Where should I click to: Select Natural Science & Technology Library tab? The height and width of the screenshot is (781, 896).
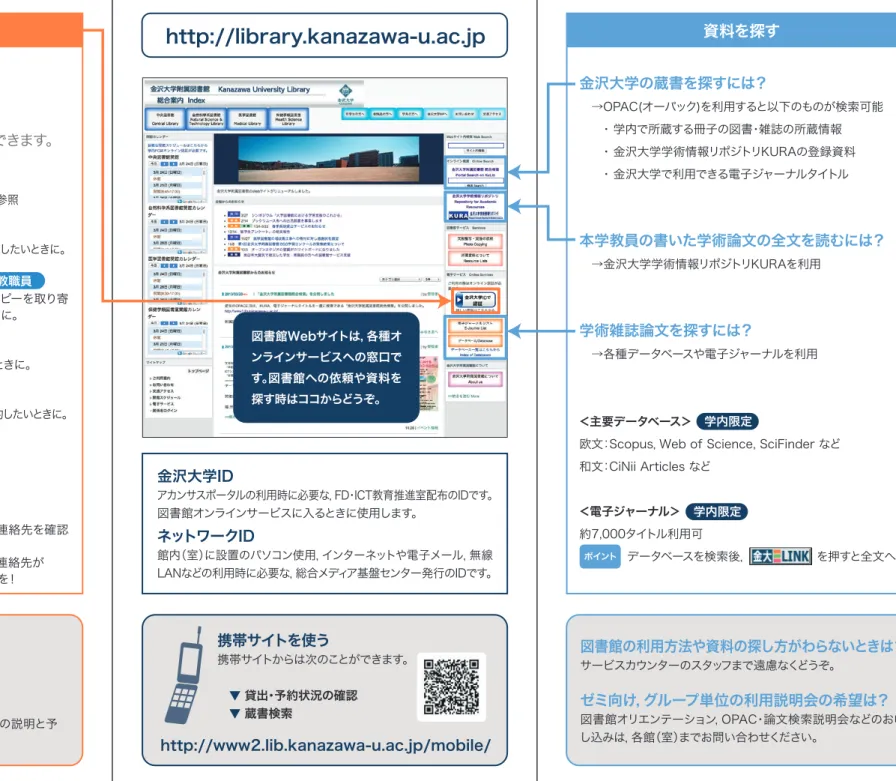(206, 119)
